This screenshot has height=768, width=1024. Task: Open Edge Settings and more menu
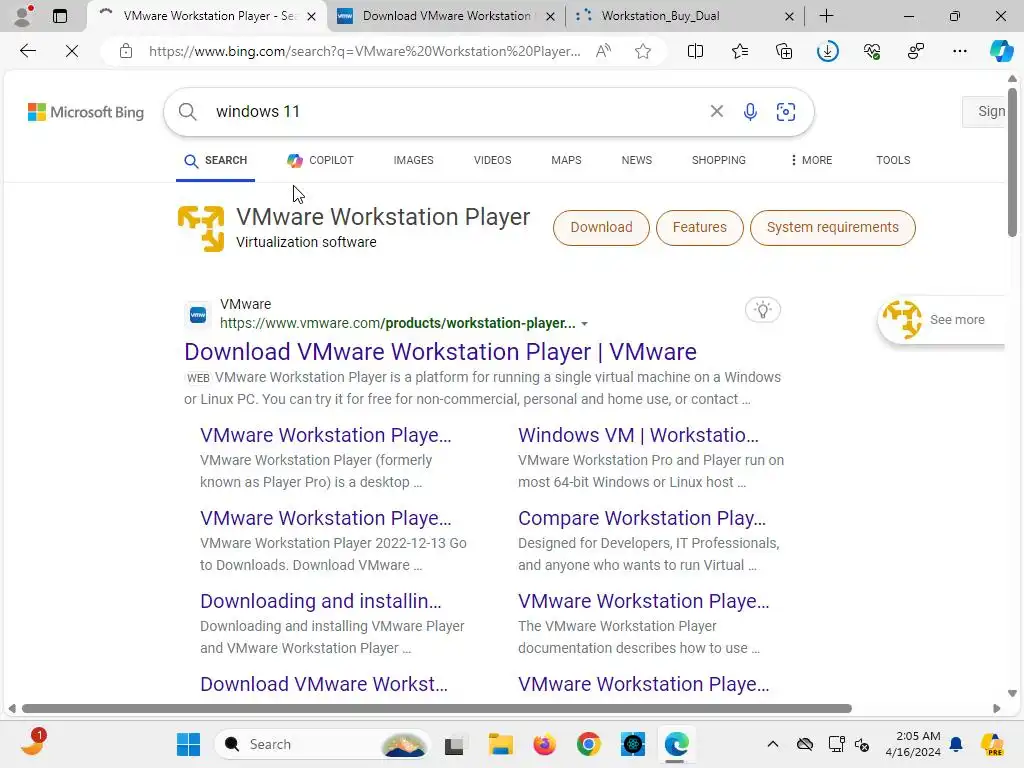(x=959, y=51)
